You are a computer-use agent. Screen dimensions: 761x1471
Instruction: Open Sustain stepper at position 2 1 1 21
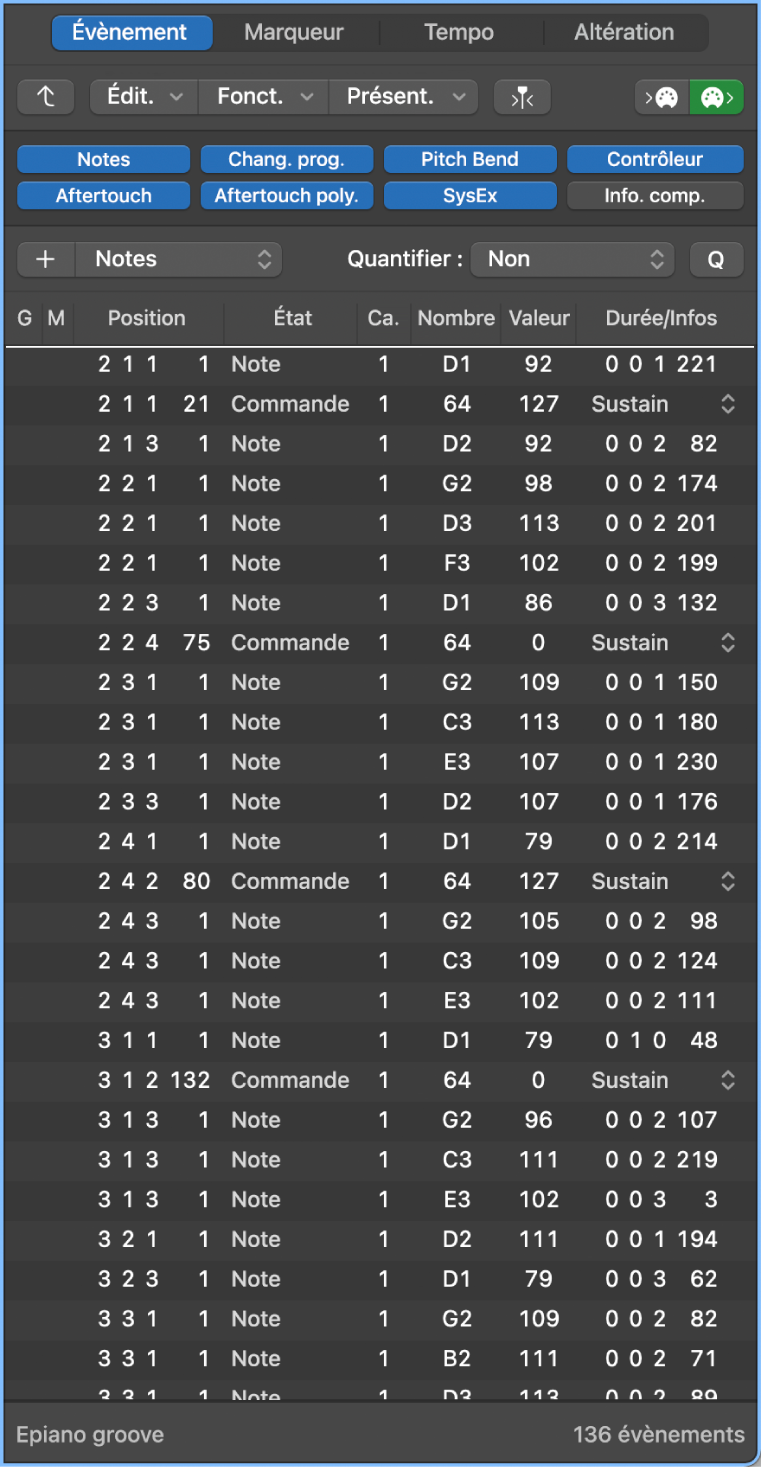728,404
